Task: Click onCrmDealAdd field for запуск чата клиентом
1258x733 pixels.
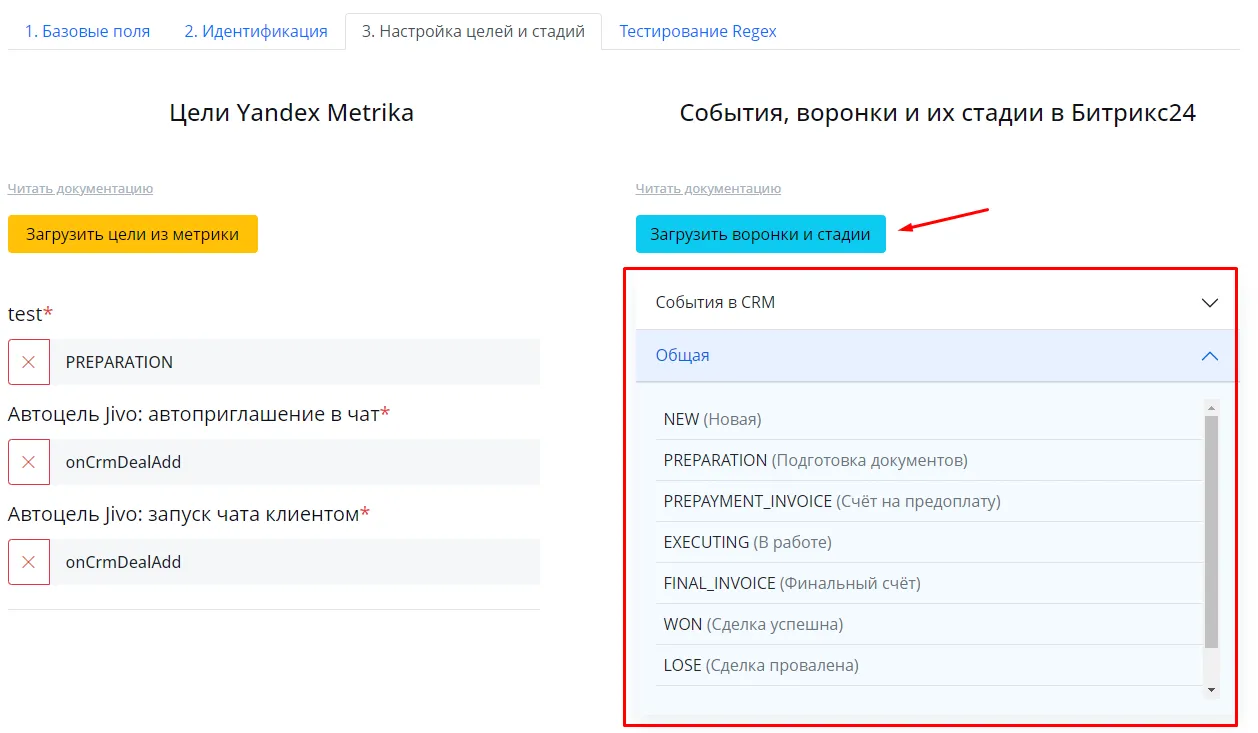Action: click(x=295, y=562)
